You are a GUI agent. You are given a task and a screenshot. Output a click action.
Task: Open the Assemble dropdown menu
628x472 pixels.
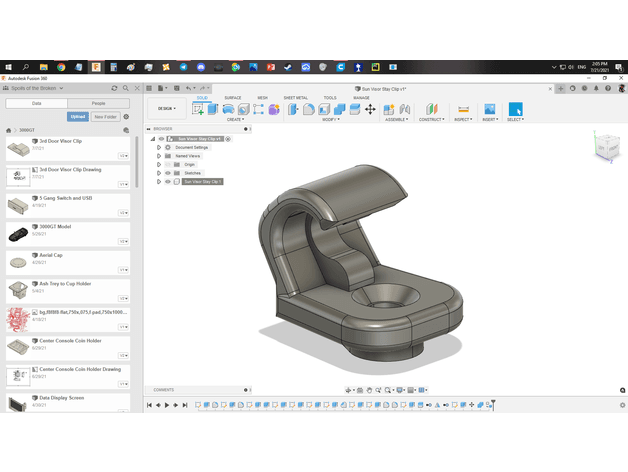pos(397,119)
